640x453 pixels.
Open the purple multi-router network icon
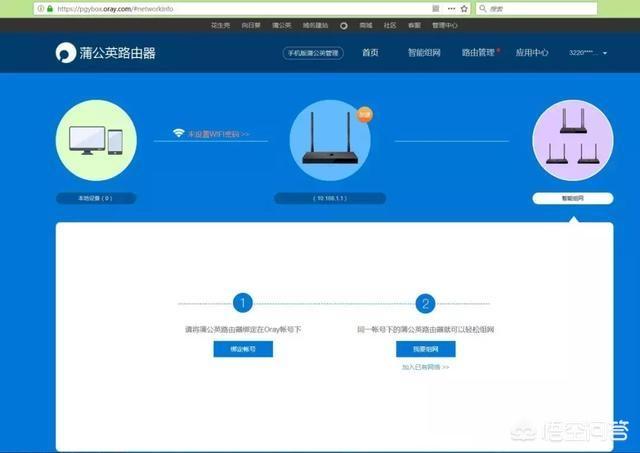573,140
